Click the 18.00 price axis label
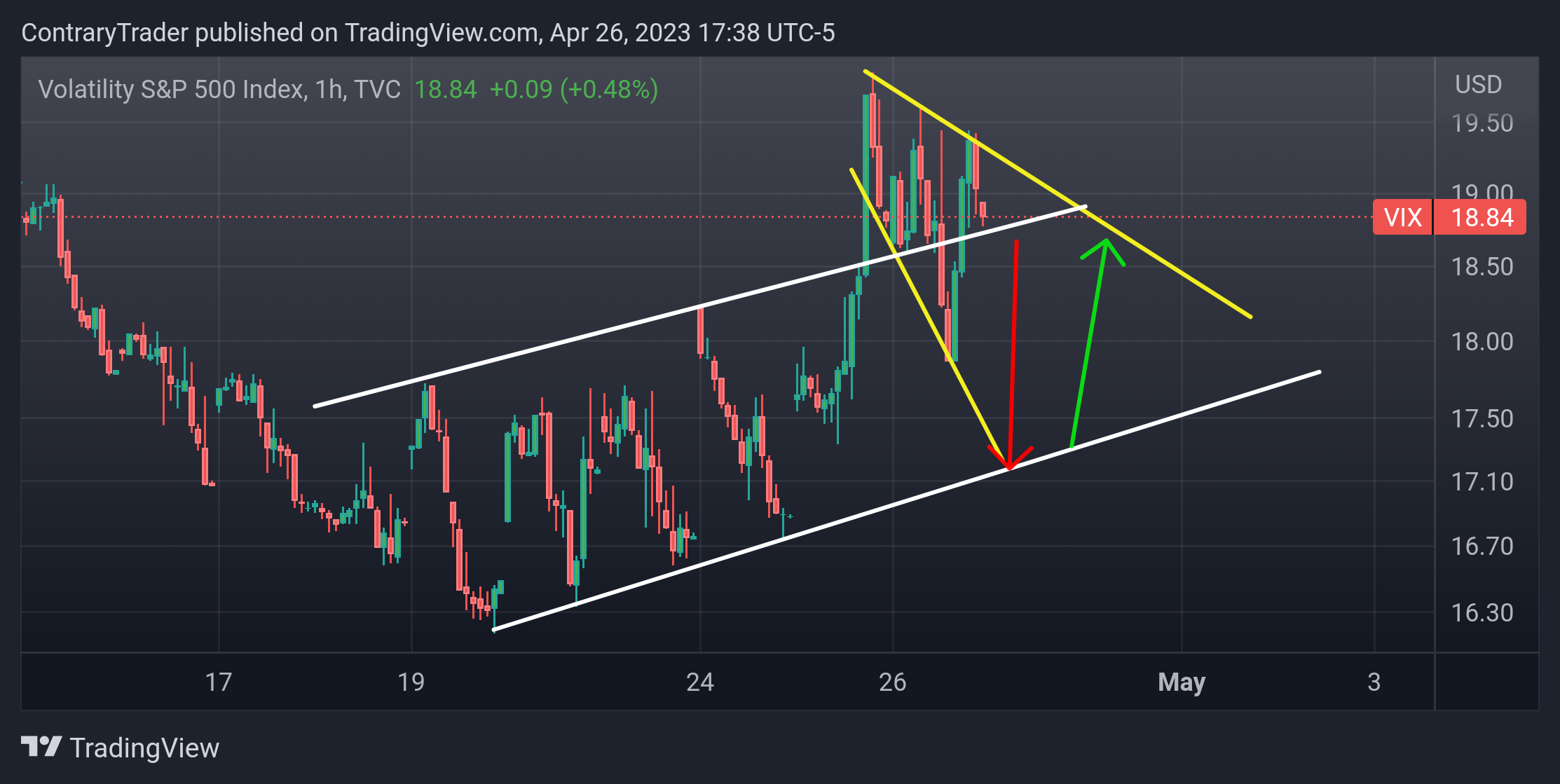 [x=1482, y=342]
